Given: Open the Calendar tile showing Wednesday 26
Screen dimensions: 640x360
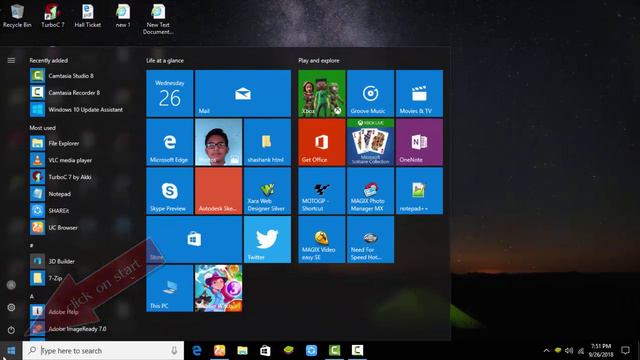Looking at the screenshot, I should (x=170, y=93).
